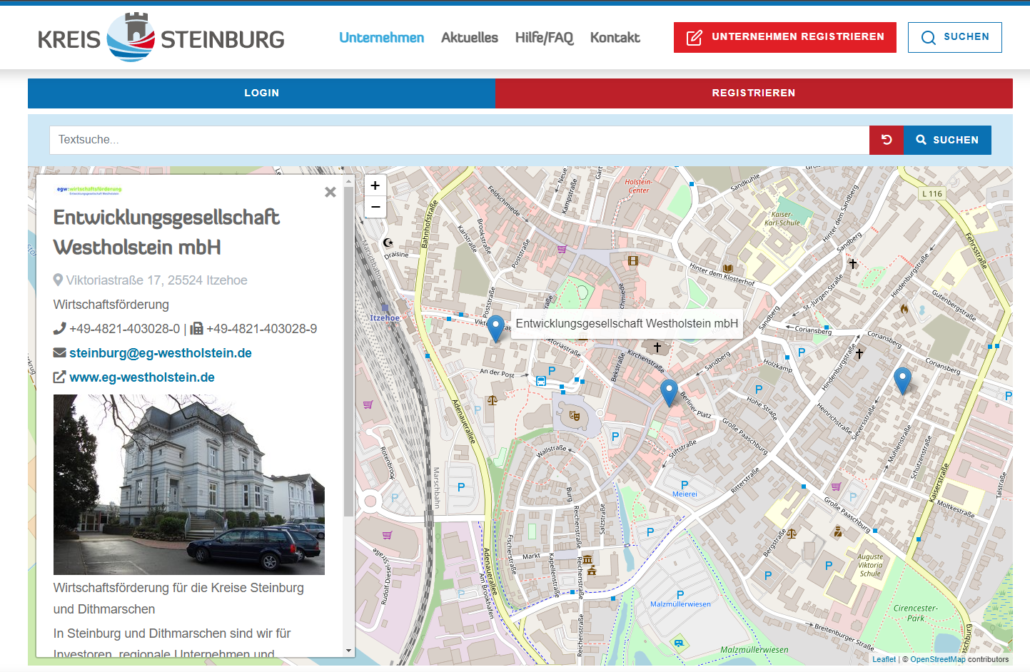1030x672 pixels.
Task: Focus the Textsuche input field
Action: click(459, 140)
